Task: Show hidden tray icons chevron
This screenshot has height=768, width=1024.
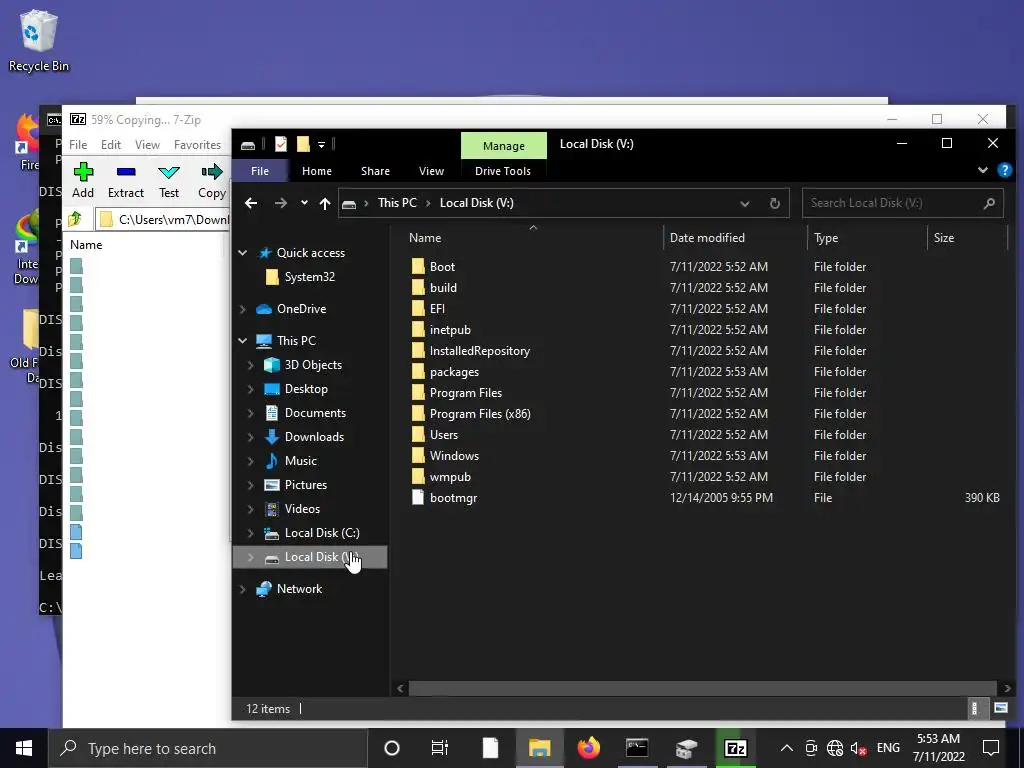Action: click(x=787, y=748)
